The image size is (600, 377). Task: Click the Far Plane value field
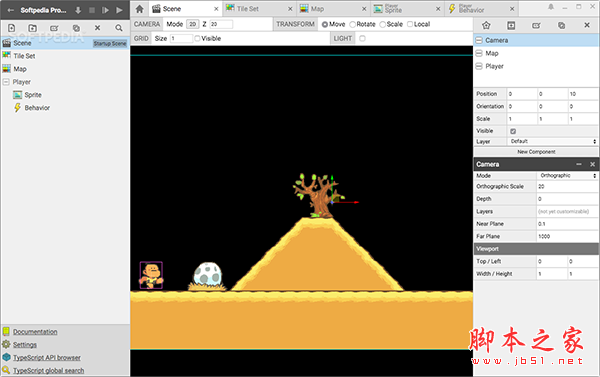click(567, 237)
